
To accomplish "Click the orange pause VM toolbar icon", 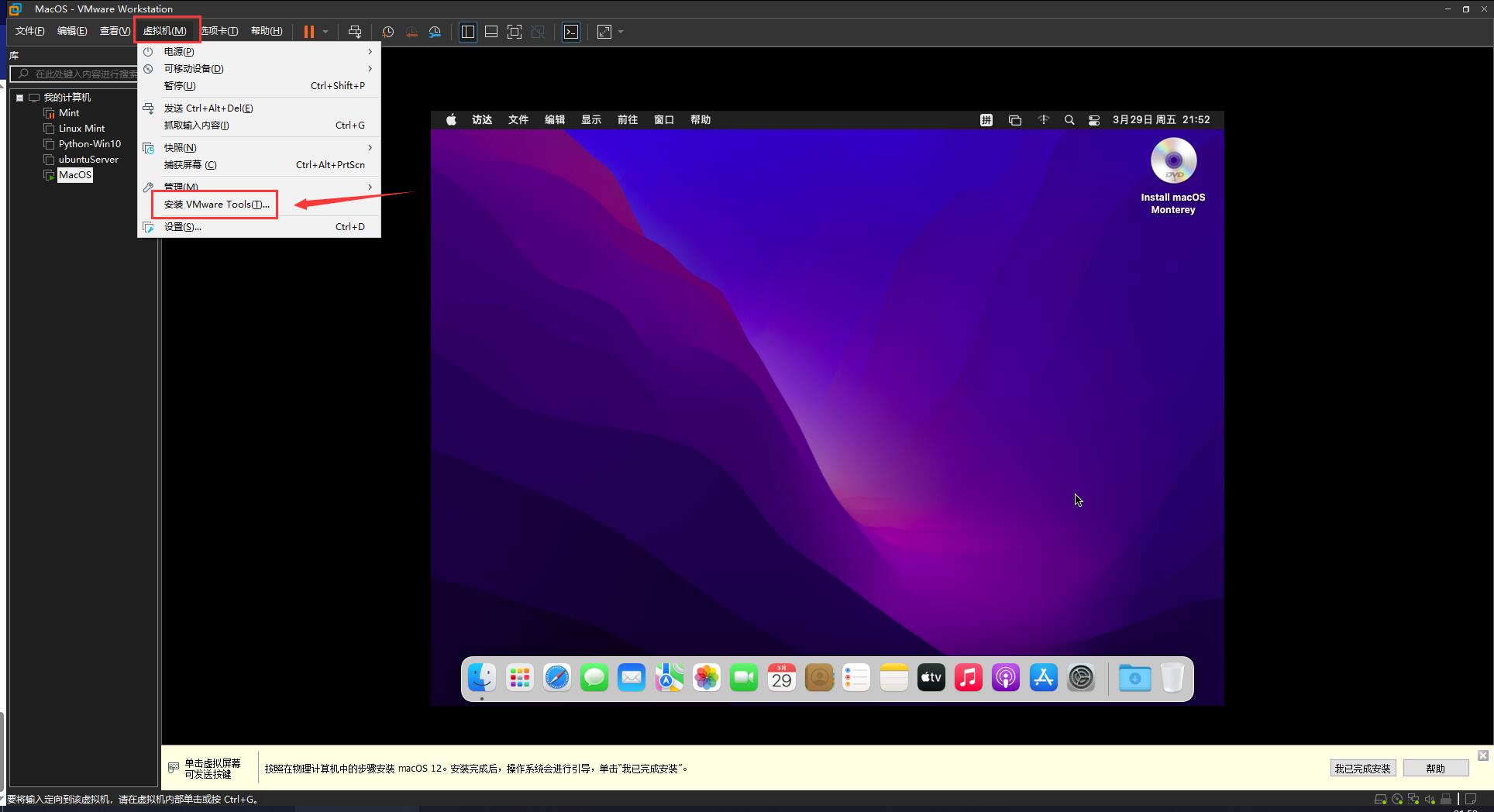I will tap(308, 32).
